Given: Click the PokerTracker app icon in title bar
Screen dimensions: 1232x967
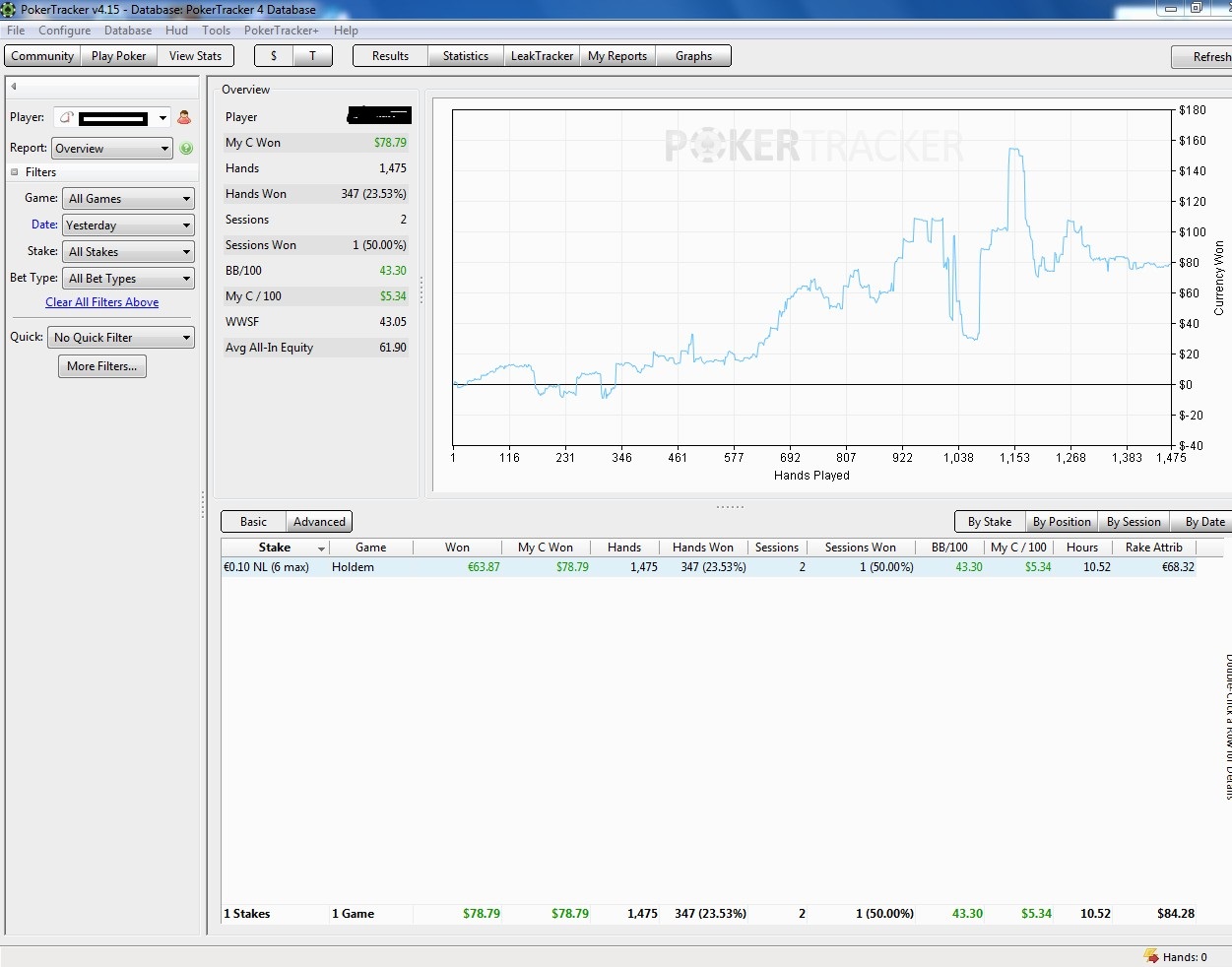Looking at the screenshot, I should pyautogui.click(x=9, y=10).
